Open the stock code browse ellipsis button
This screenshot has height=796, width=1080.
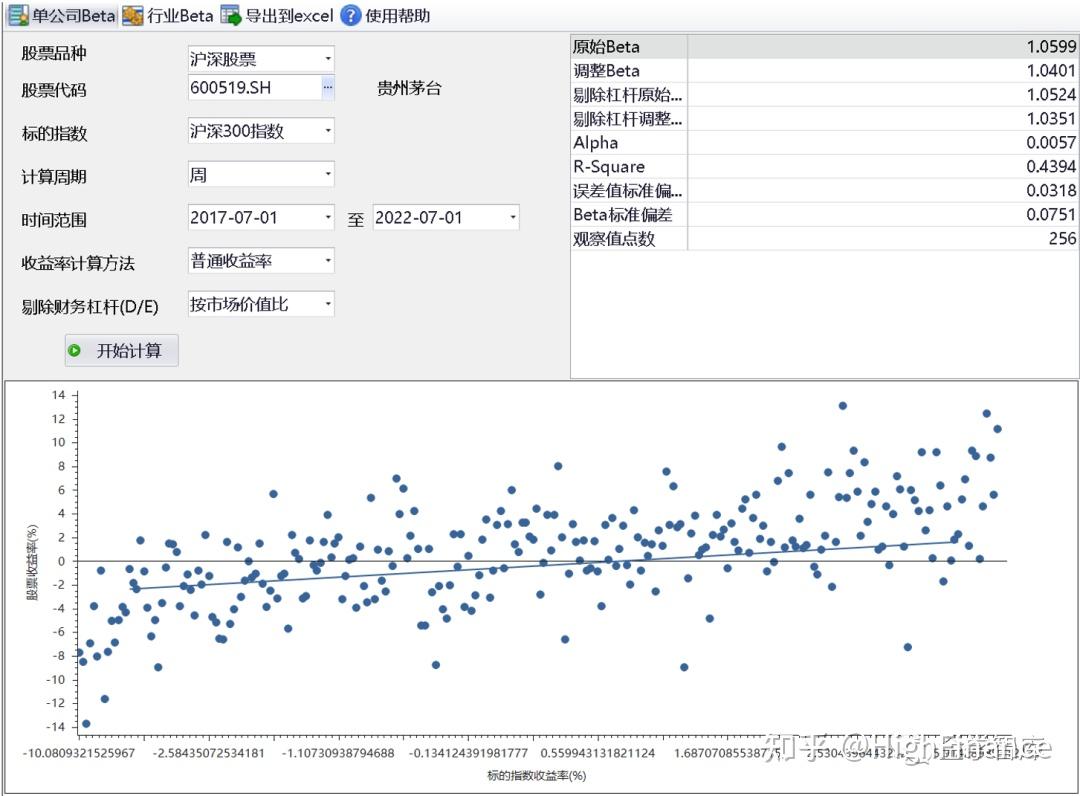(327, 87)
